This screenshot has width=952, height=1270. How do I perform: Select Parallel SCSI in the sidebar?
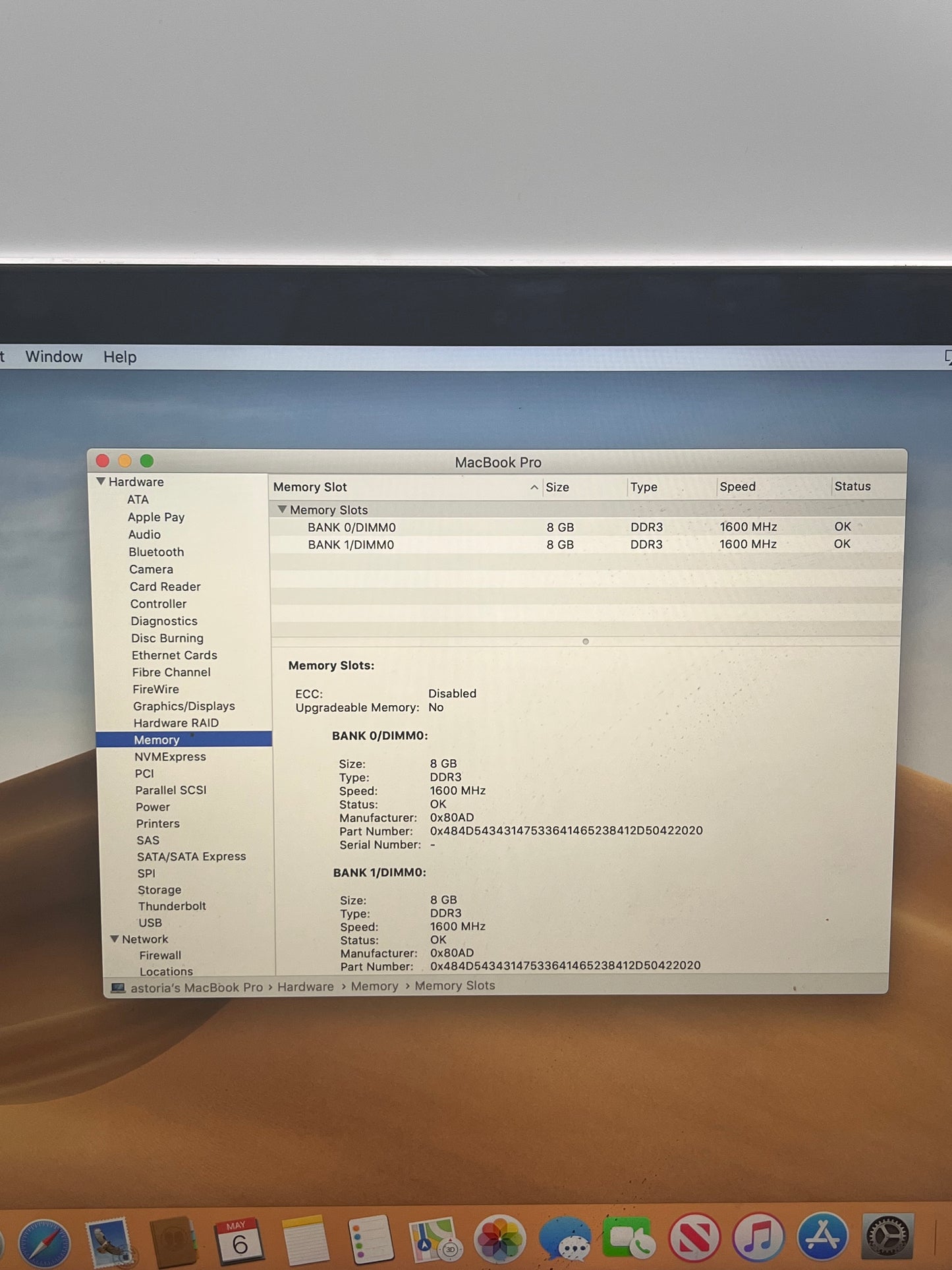click(171, 790)
